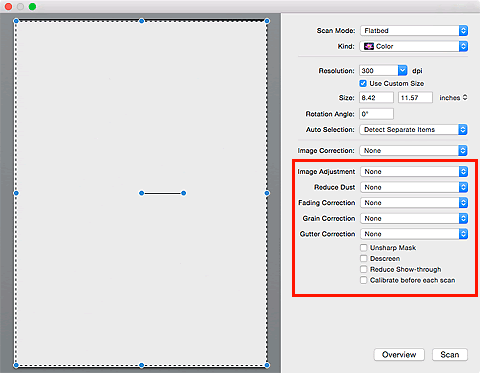Click the bottom-right selection corner handle

tap(267, 365)
